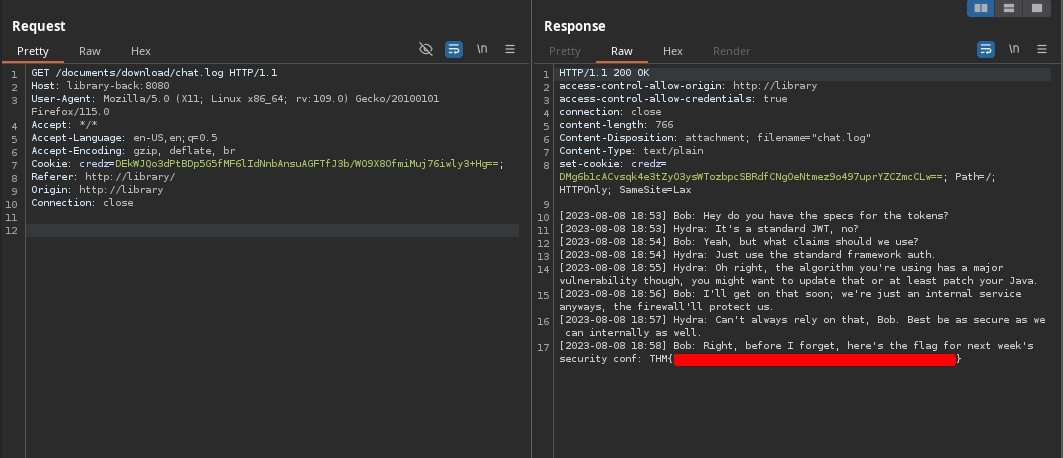Screen dimensions: 1063x458
Task: Click empty line 12 in request editor
Action: click(270, 230)
